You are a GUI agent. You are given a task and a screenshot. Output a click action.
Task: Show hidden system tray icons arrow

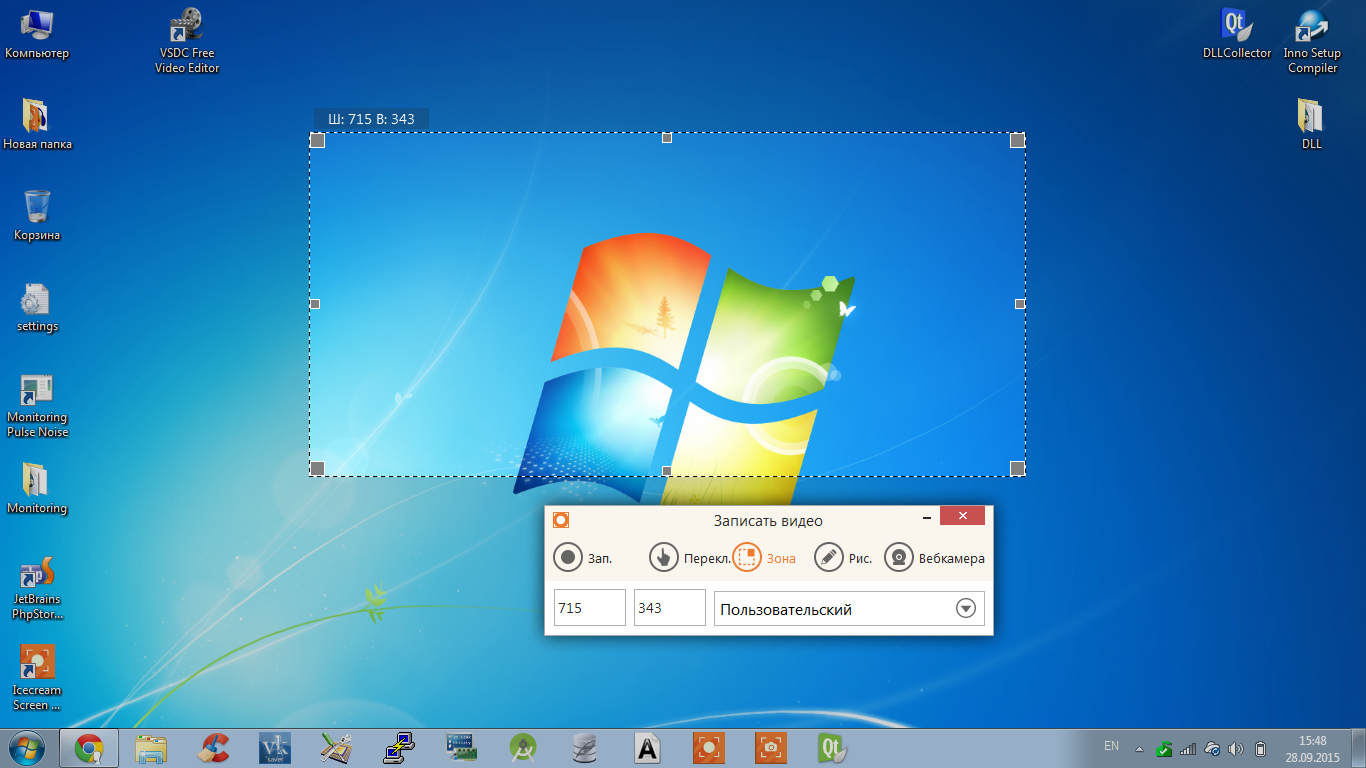[x=1139, y=748]
